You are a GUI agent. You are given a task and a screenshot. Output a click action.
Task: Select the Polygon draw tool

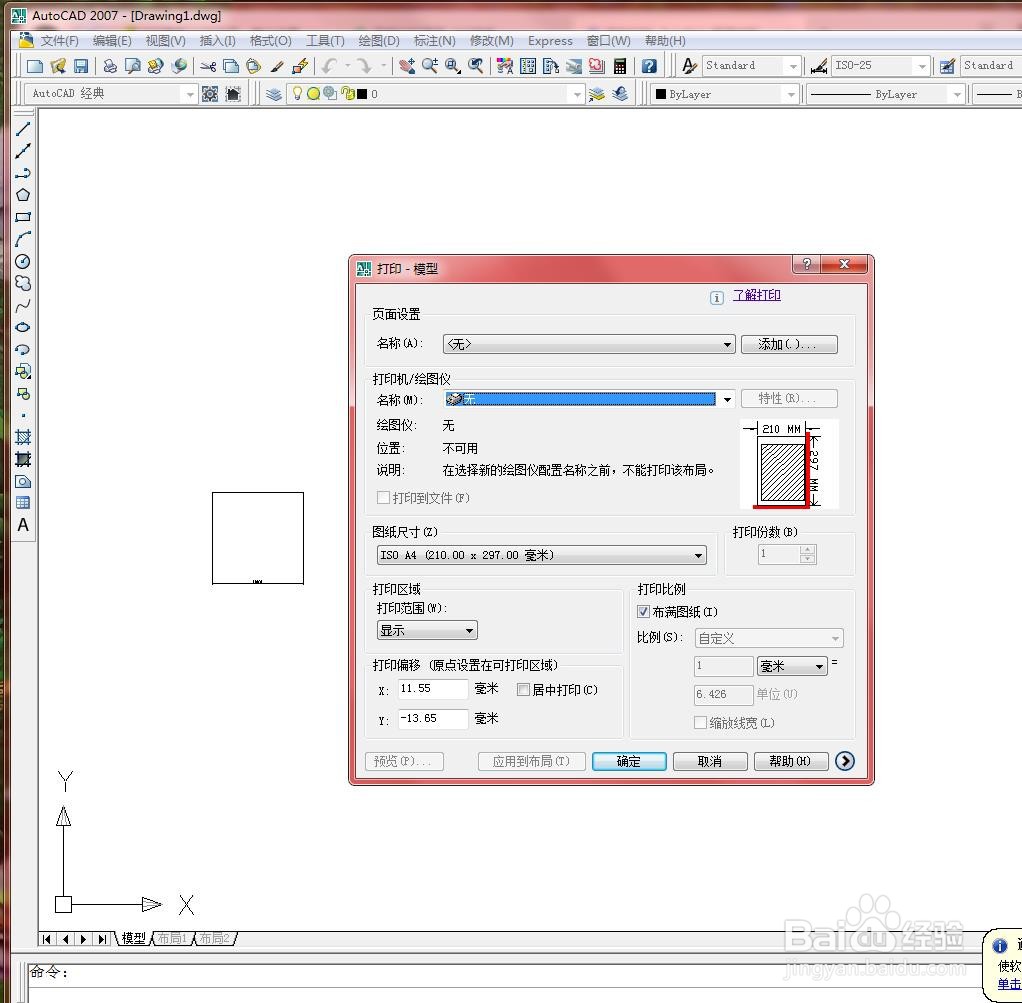point(23,195)
